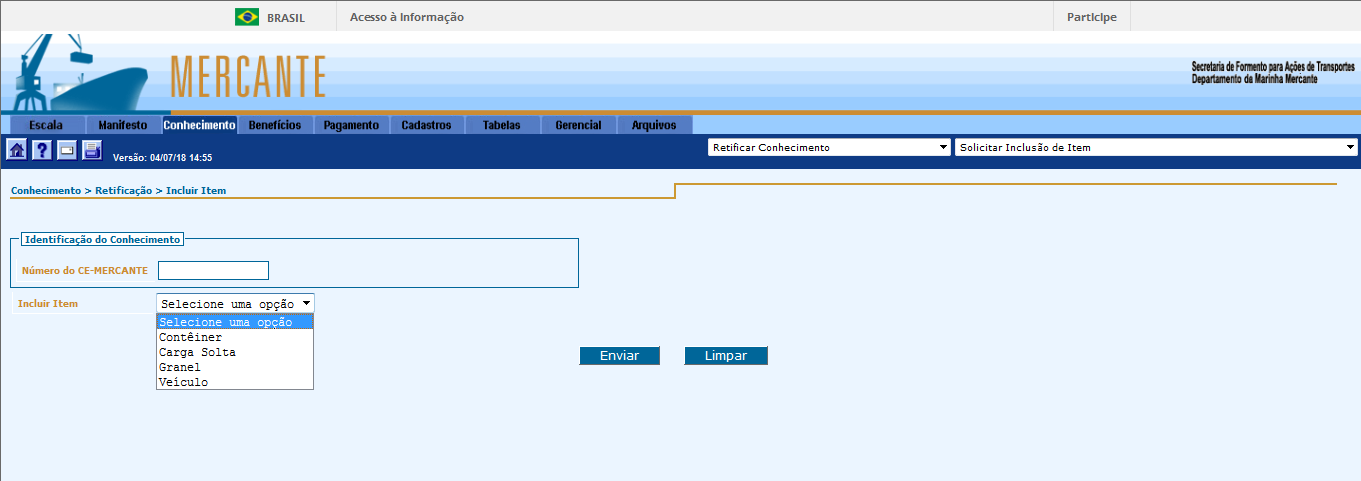Image resolution: width=1361 pixels, height=481 pixels.
Task: Select the Conhecimento tab
Action: [x=199, y=126]
